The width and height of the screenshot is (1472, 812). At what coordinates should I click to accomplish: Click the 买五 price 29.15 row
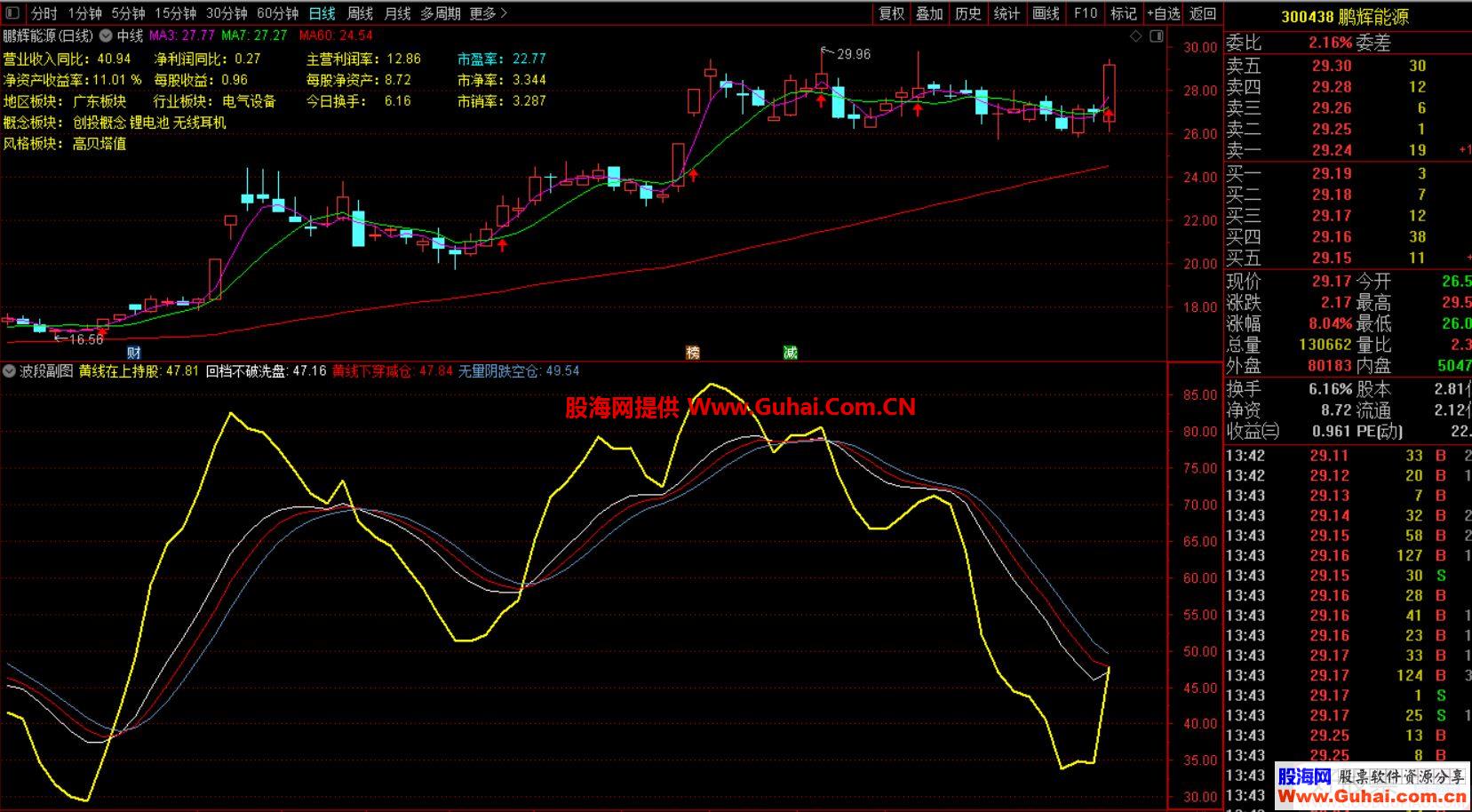(1348, 258)
